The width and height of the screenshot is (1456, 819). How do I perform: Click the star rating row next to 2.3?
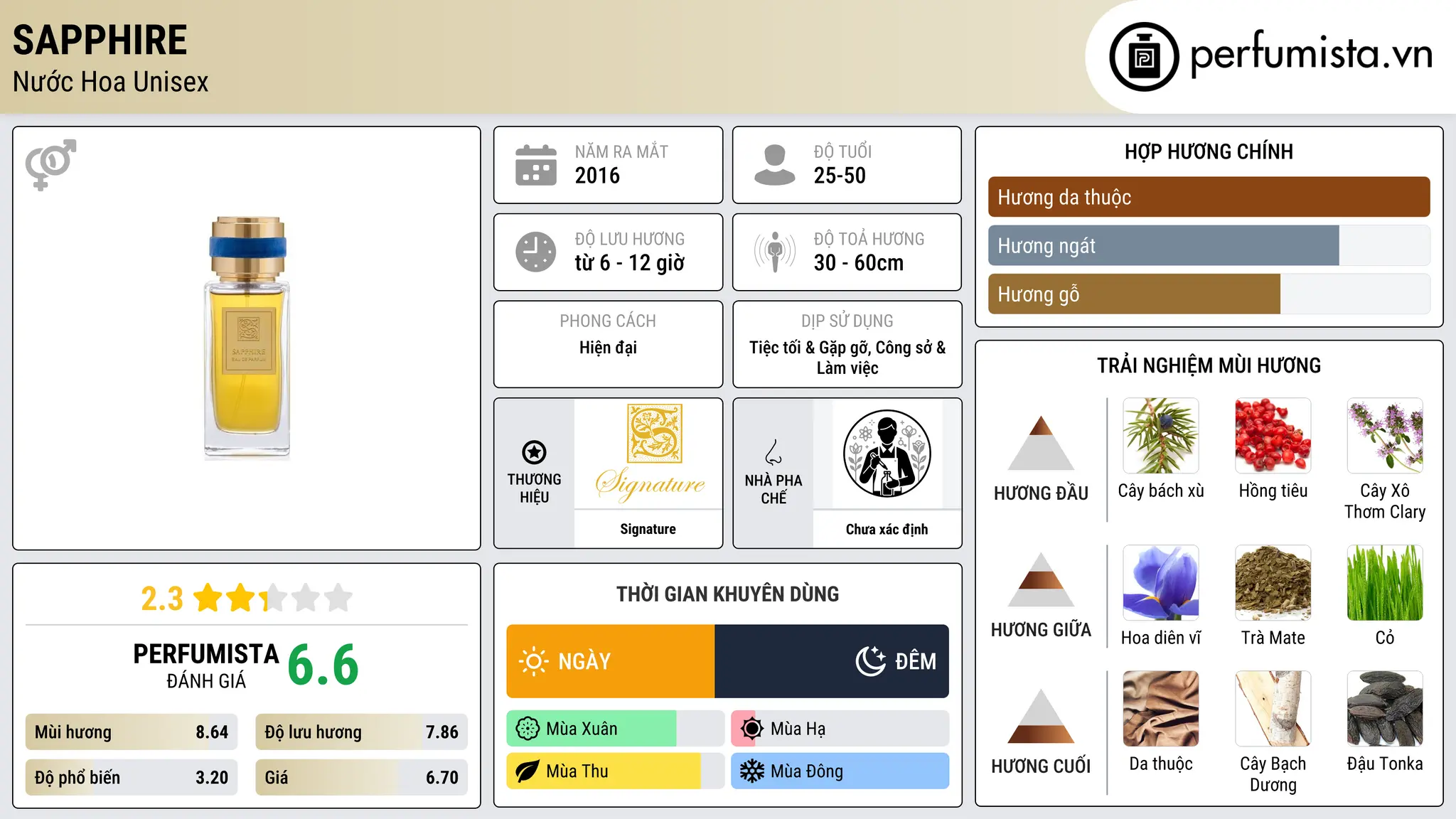coord(273,598)
